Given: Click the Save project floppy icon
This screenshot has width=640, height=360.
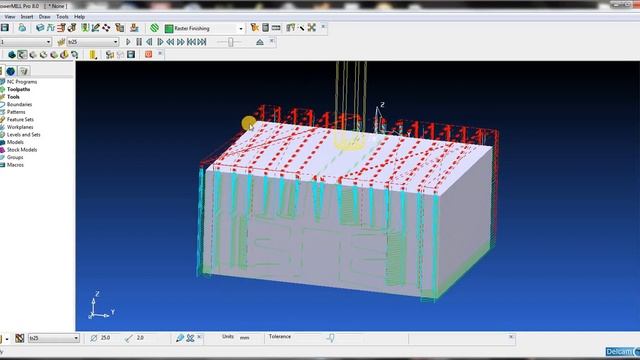Looking at the screenshot, I should [x=5, y=28].
